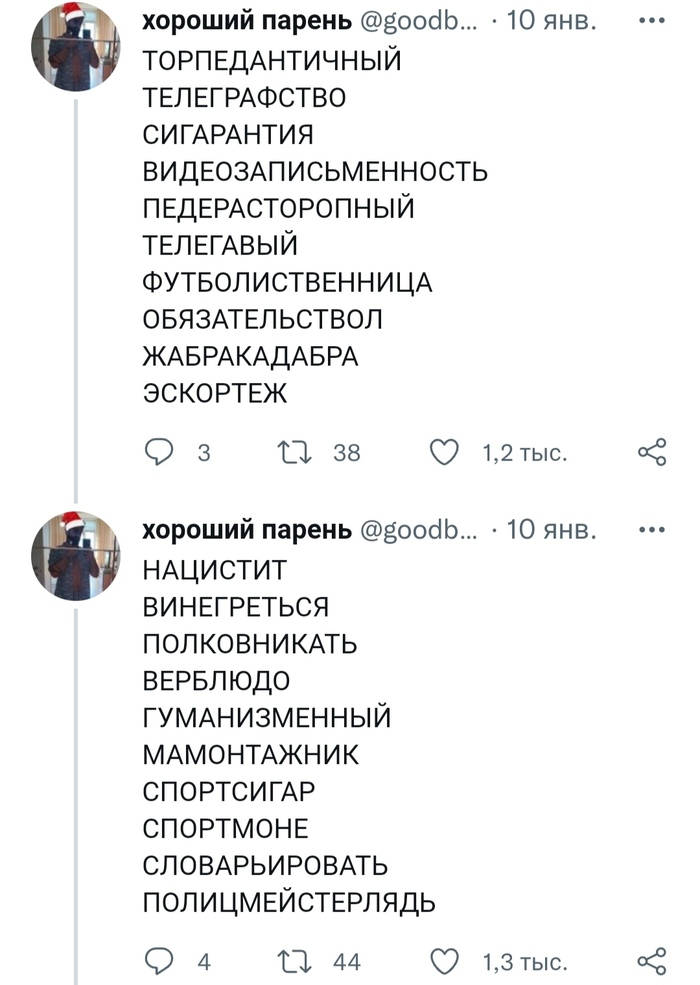
Task: Open the more options menu on second tweet
Action: point(651,530)
